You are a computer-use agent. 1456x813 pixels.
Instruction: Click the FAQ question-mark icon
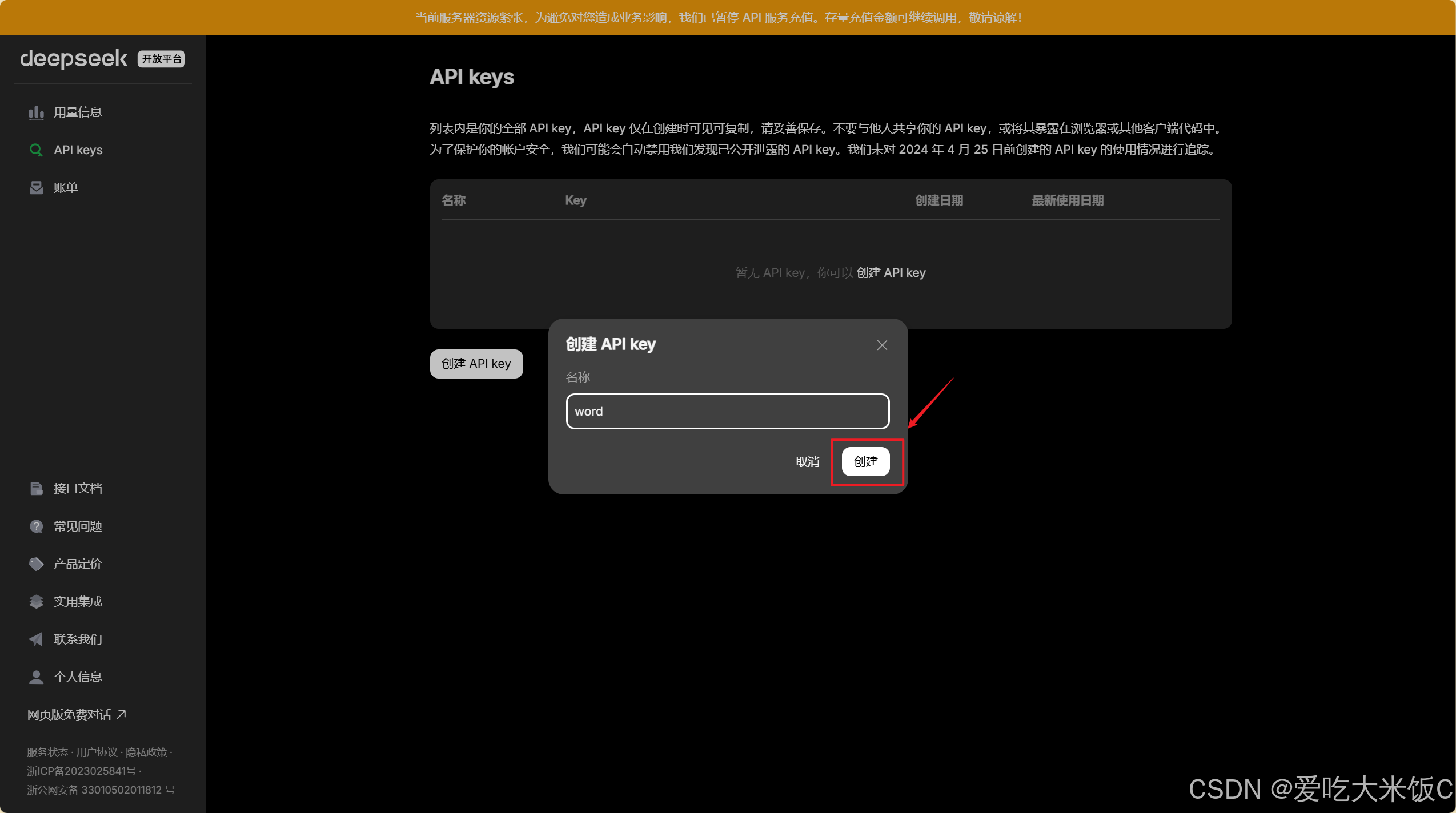(x=36, y=526)
